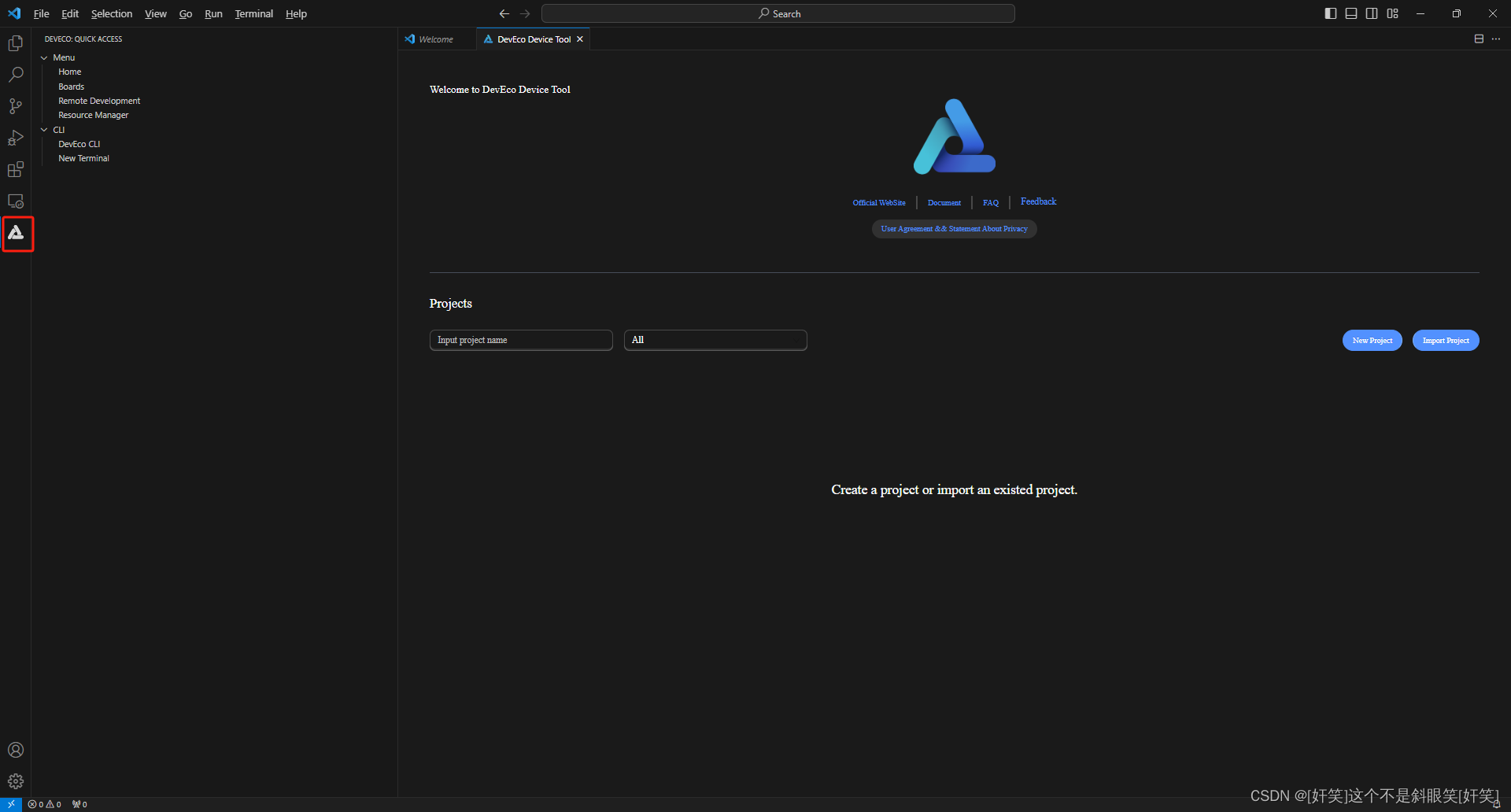Open the Selection menu
This screenshot has height=812, width=1511.
pos(112,13)
